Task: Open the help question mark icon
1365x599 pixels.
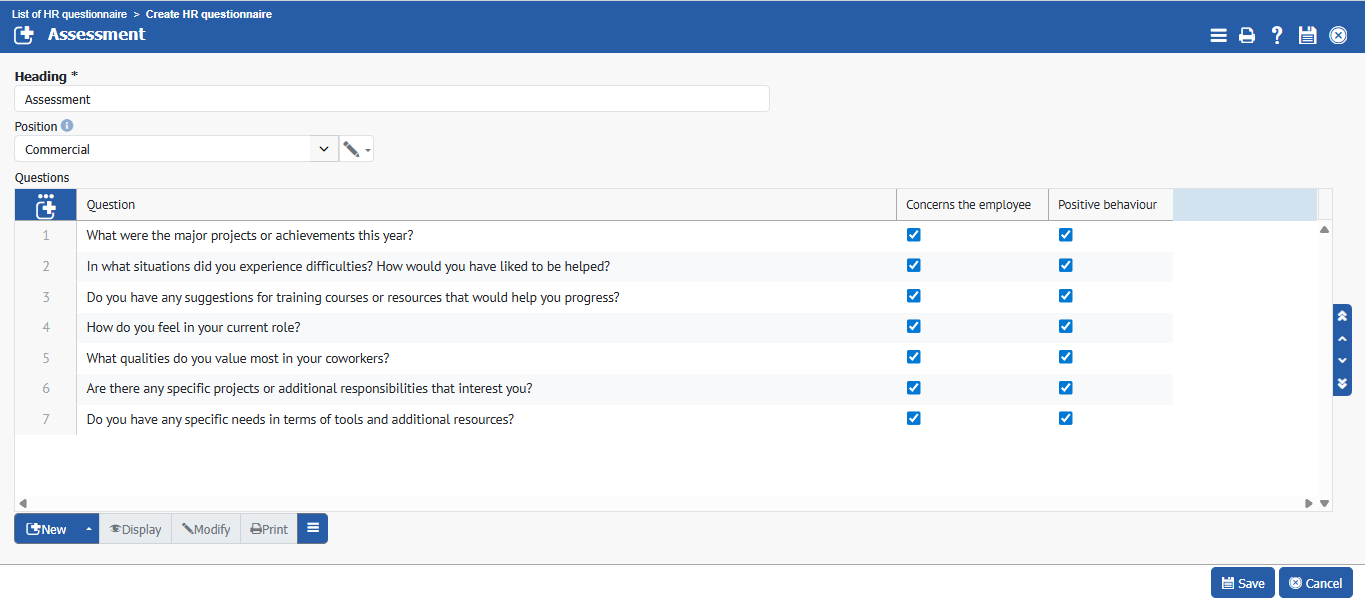Action: [x=1277, y=36]
